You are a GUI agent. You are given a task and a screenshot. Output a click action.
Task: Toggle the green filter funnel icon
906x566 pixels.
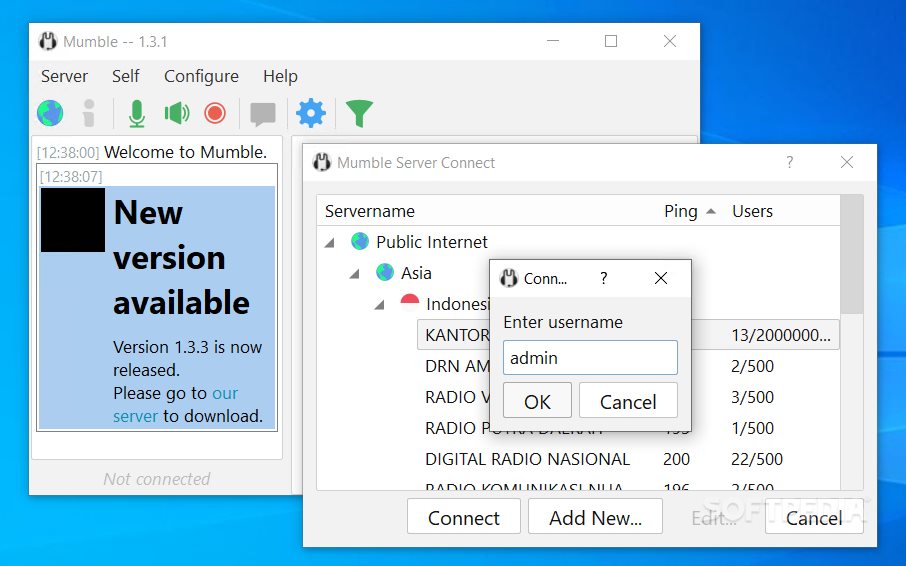tap(359, 113)
